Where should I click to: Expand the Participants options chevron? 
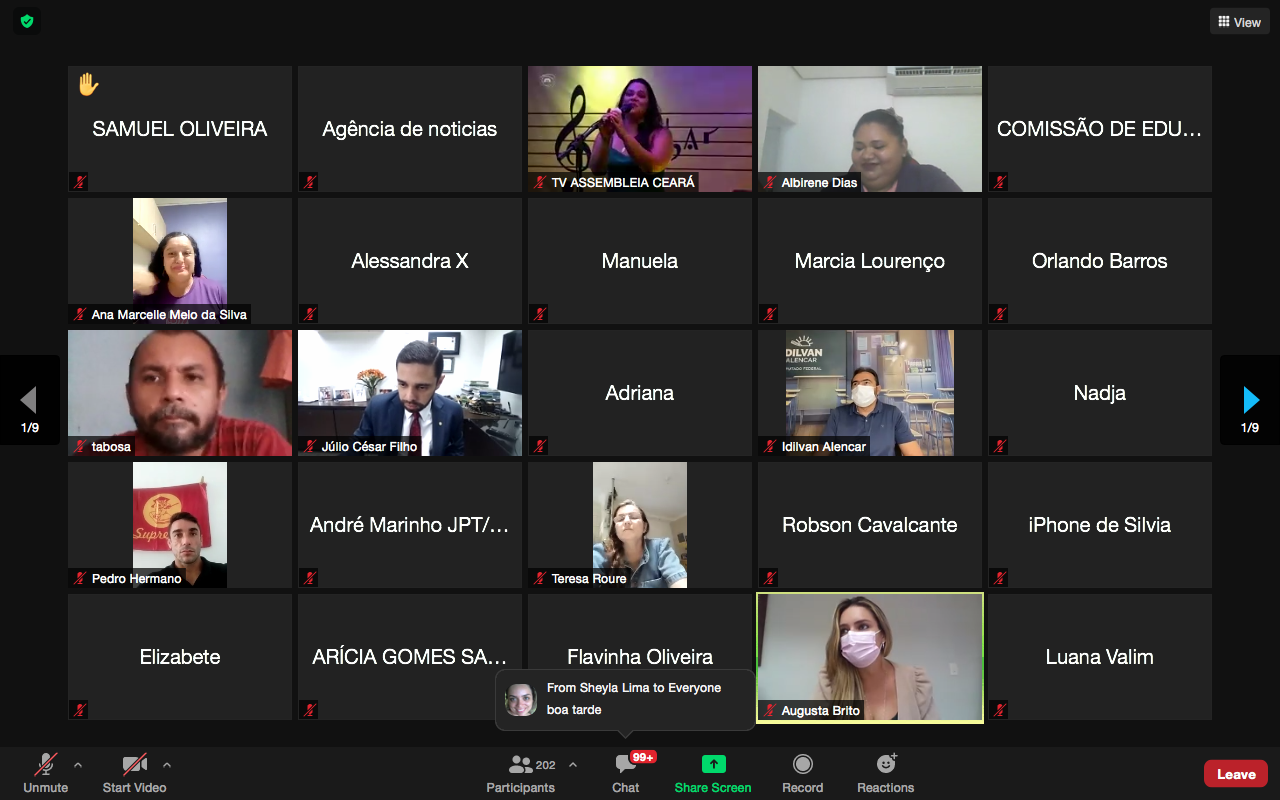point(573,765)
